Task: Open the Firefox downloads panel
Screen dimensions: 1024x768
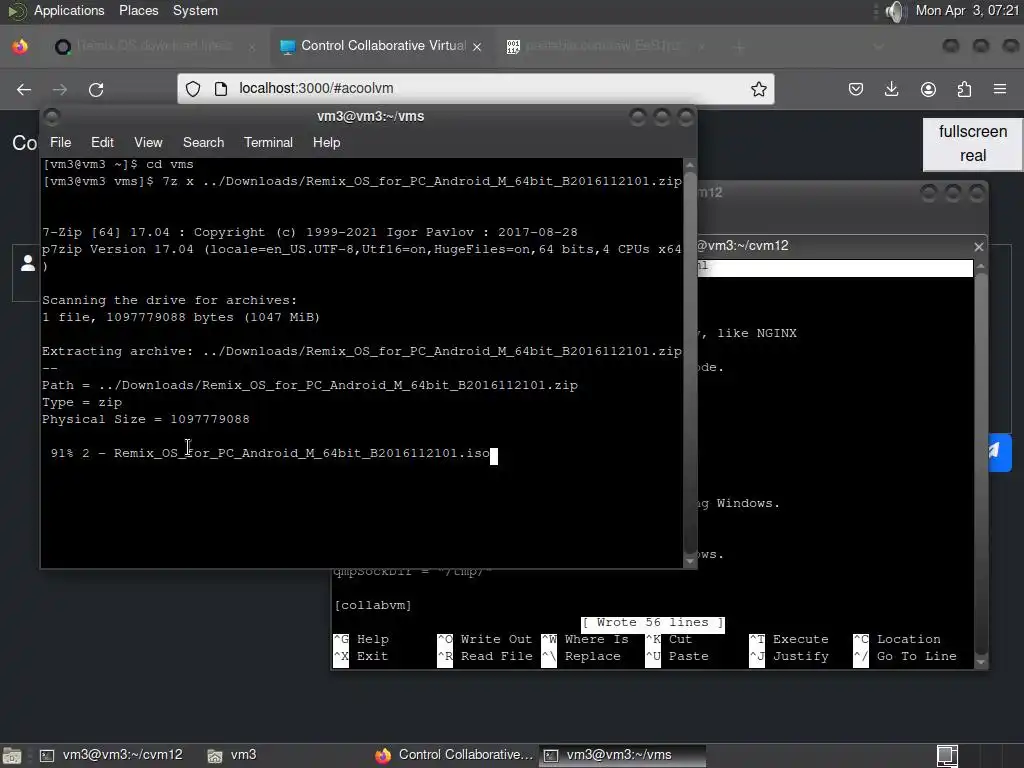Action: click(891, 89)
